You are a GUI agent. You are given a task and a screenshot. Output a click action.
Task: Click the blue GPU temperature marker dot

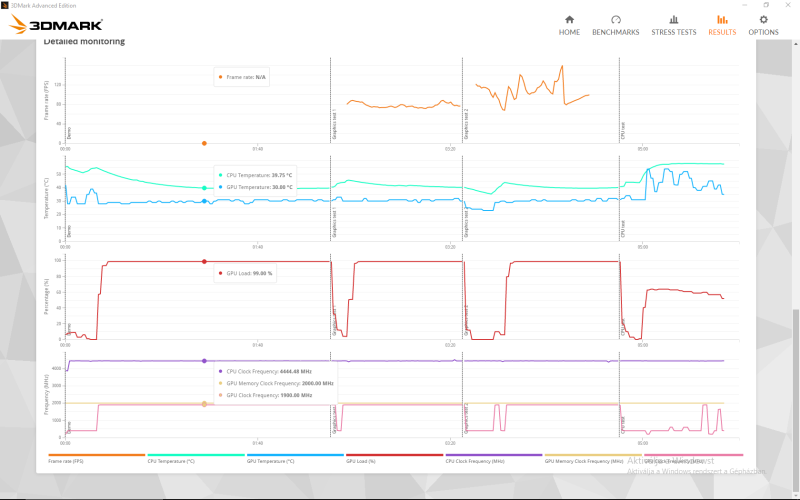[204, 201]
